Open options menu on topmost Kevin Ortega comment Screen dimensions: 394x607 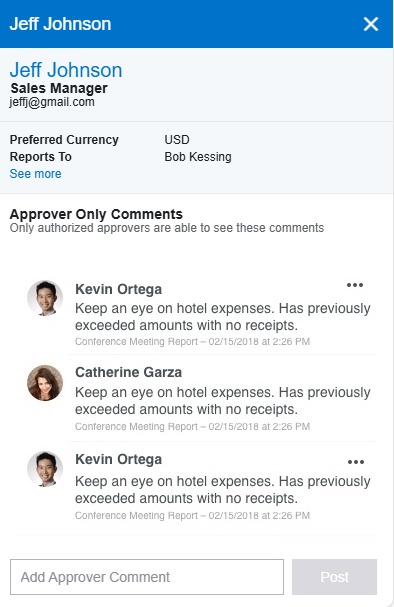click(355, 285)
